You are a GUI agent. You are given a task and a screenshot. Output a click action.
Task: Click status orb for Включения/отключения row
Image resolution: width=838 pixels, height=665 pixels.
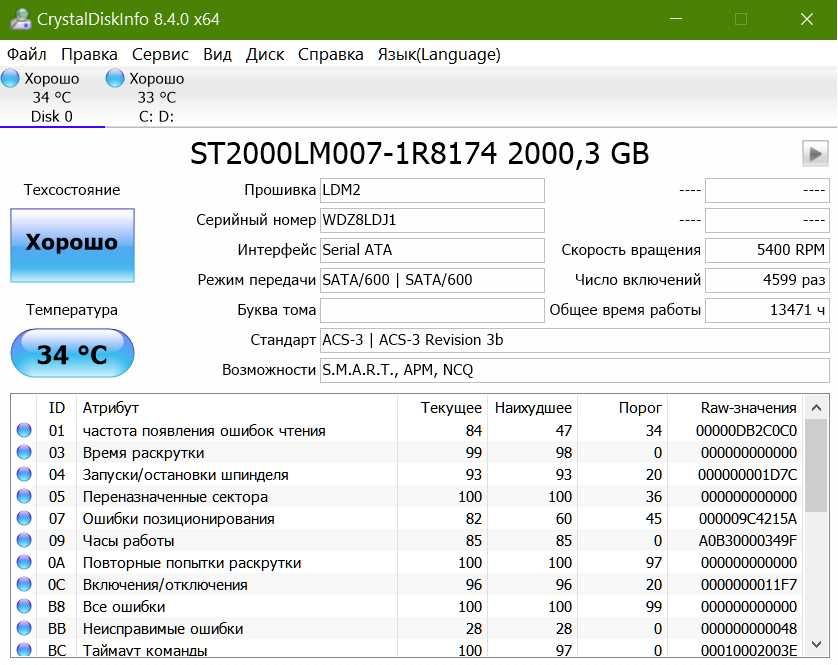(24, 584)
